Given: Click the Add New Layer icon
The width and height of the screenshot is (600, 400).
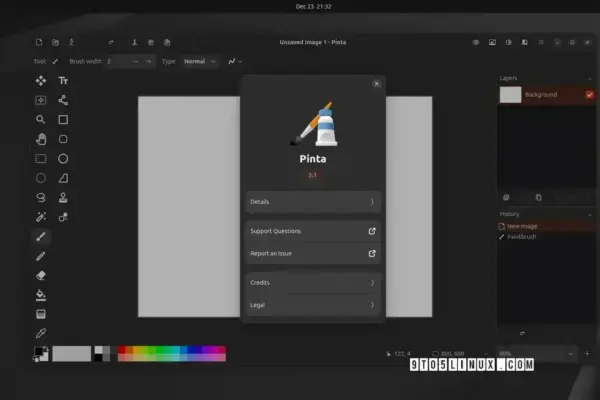Looking at the screenshot, I should tap(506, 198).
